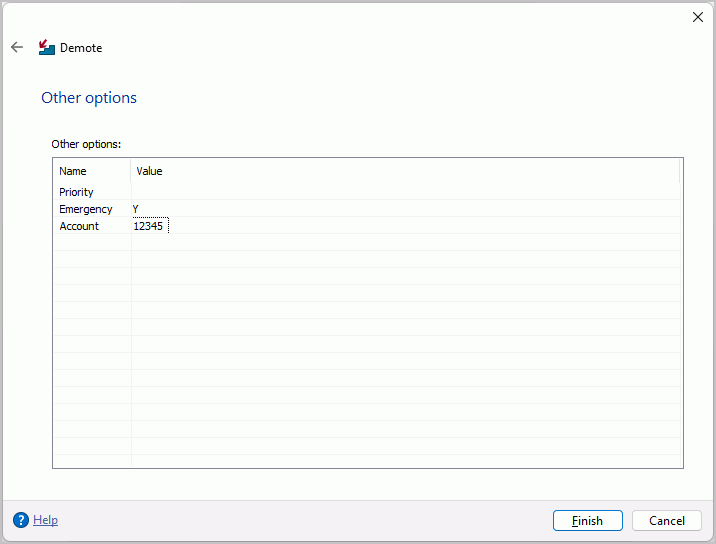Click the Value column header

405,171
